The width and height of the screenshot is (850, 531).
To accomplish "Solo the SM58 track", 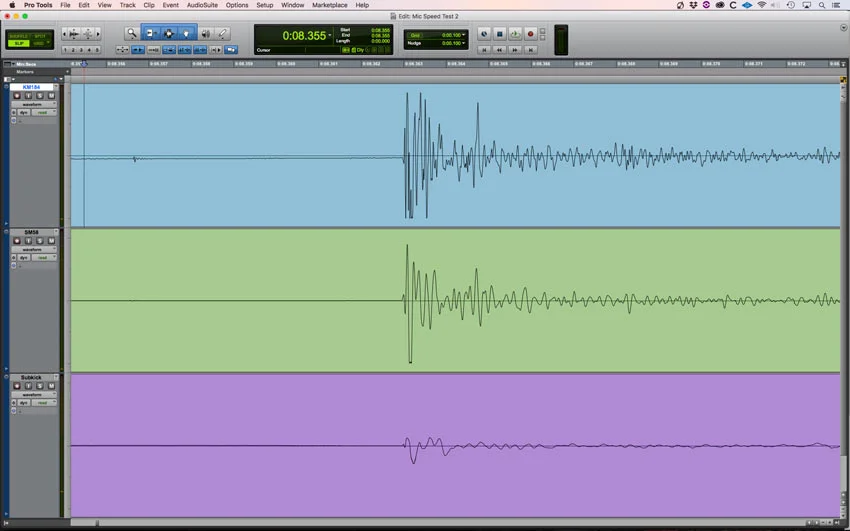I will coord(40,241).
